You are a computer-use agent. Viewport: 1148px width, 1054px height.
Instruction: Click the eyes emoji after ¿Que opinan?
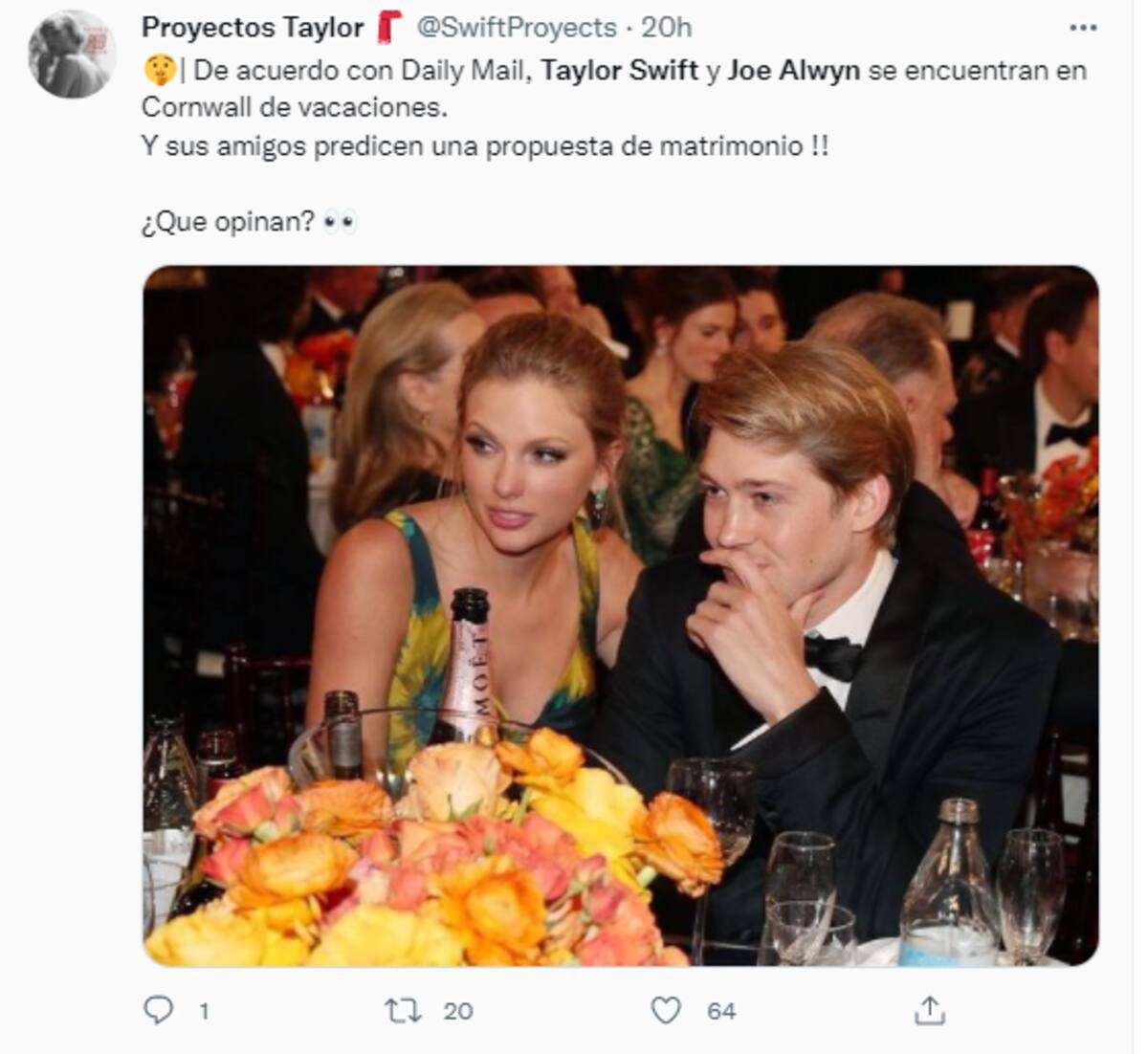pyautogui.click(x=340, y=222)
